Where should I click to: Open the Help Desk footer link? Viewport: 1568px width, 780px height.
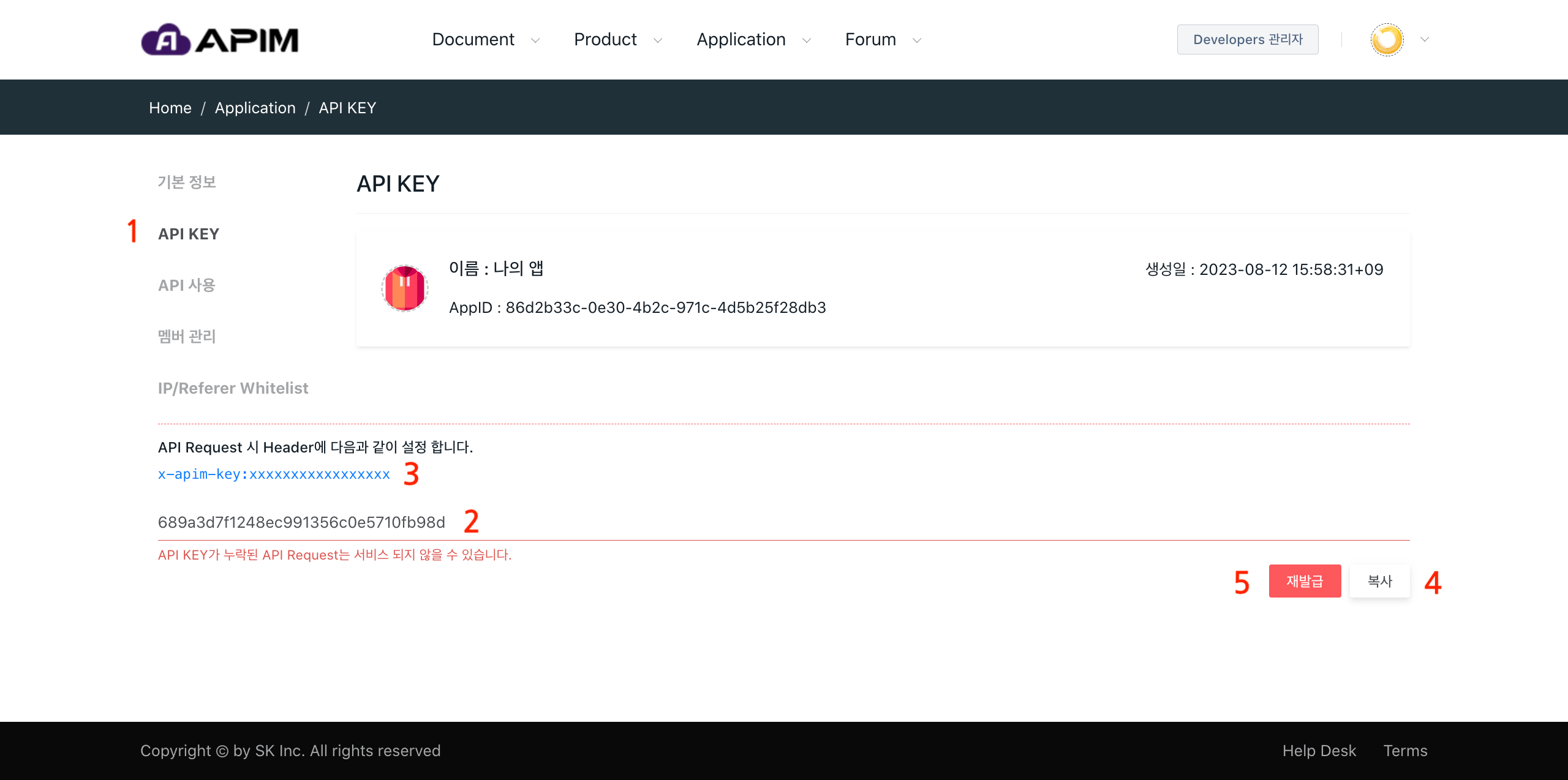click(1319, 751)
